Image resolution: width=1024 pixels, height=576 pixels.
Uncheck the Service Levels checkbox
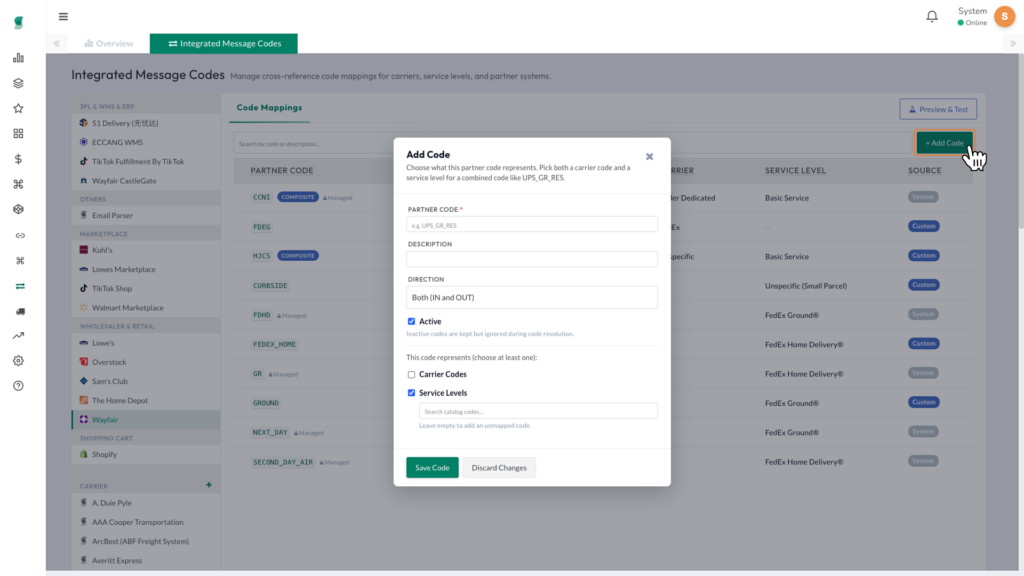pos(411,392)
